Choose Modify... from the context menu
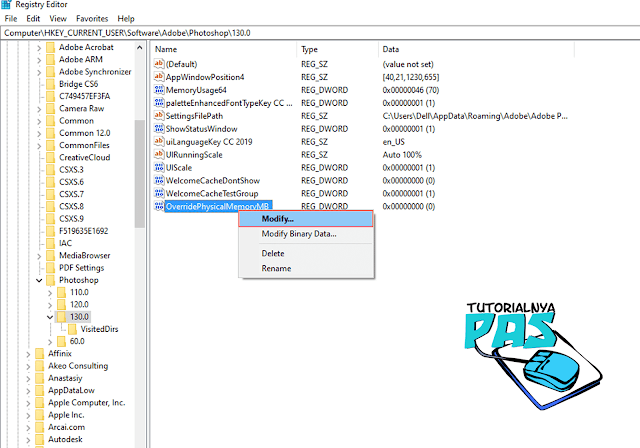This screenshot has height=448, width=640. [x=306, y=219]
